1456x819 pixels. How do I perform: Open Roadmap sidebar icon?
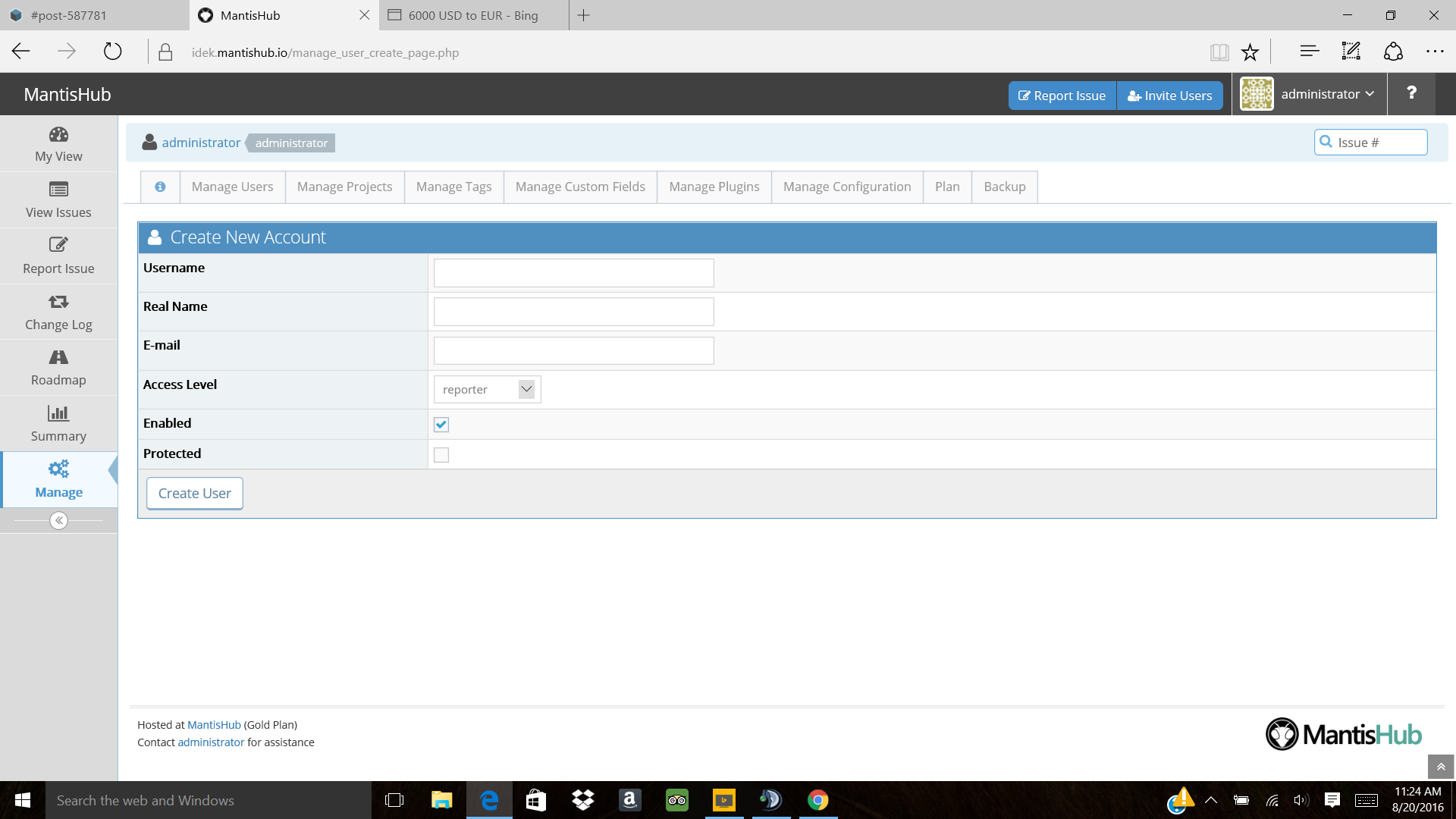[x=58, y=357]
